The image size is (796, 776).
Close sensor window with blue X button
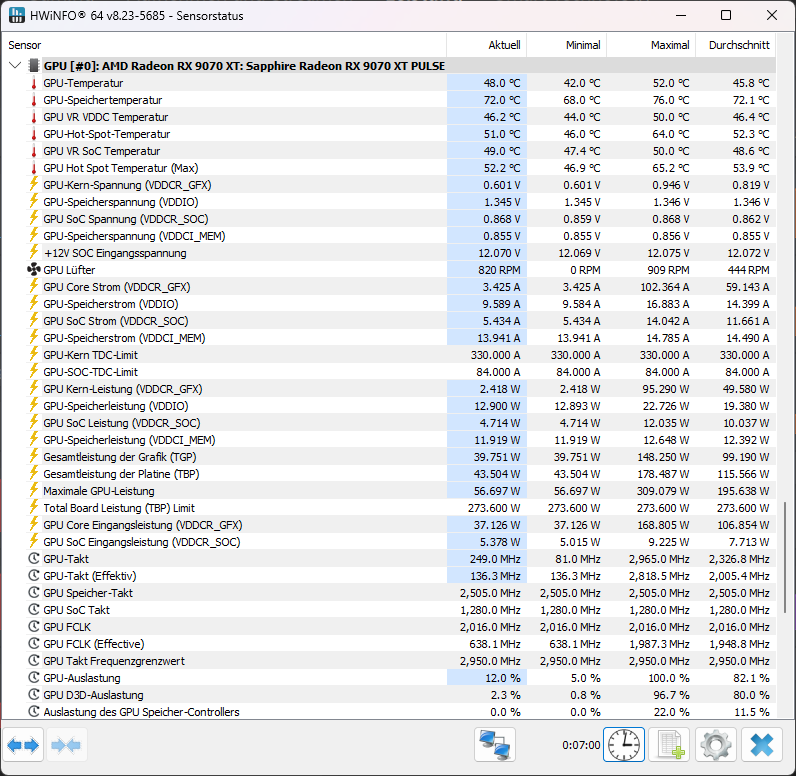pyautogui.click(x=761, y=745)
